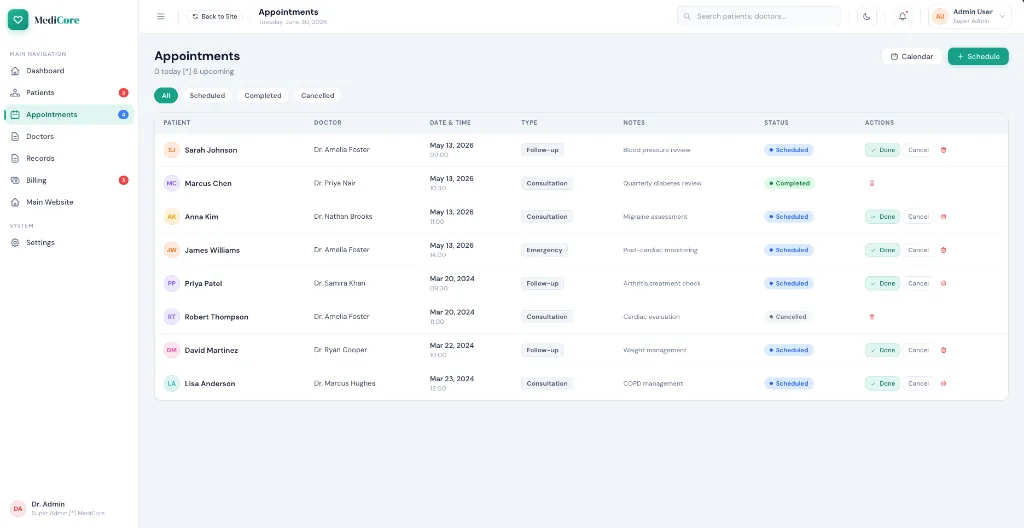Click David Martinez's DM avatar

tap(171, 350)
